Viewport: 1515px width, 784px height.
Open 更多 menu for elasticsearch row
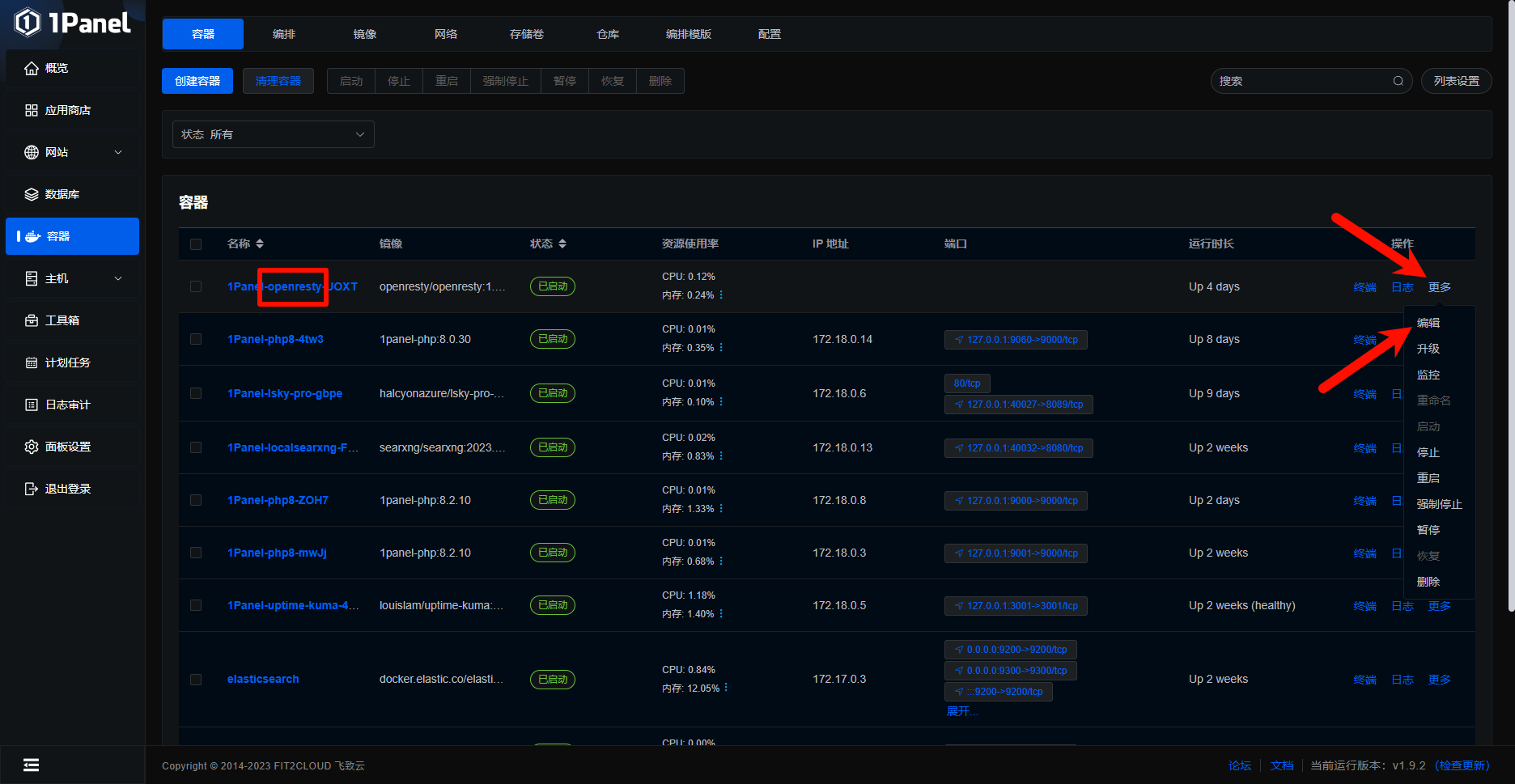click(1440, 680)
